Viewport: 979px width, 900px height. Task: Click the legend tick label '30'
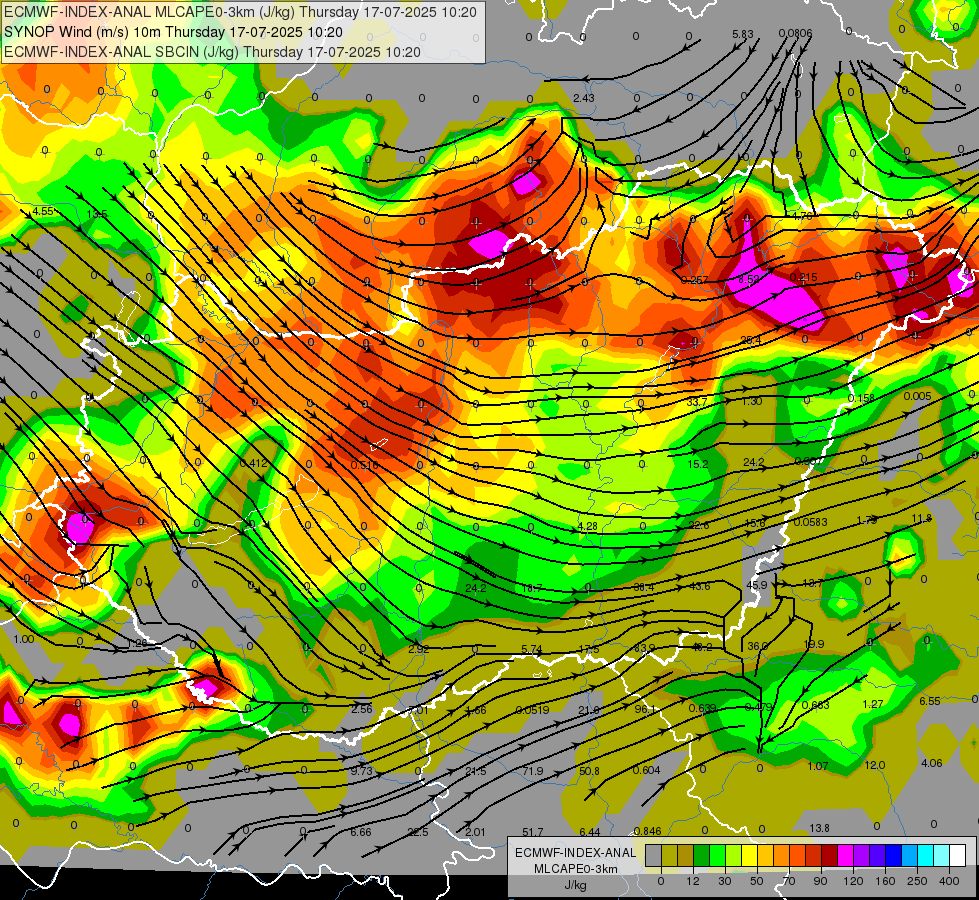725,881
